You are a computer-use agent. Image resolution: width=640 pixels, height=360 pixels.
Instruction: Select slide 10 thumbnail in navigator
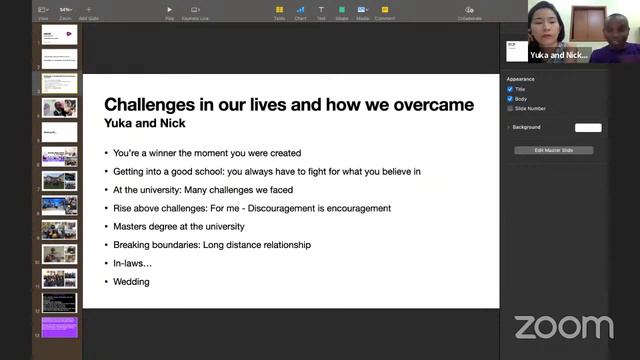[x=60, y=254]
